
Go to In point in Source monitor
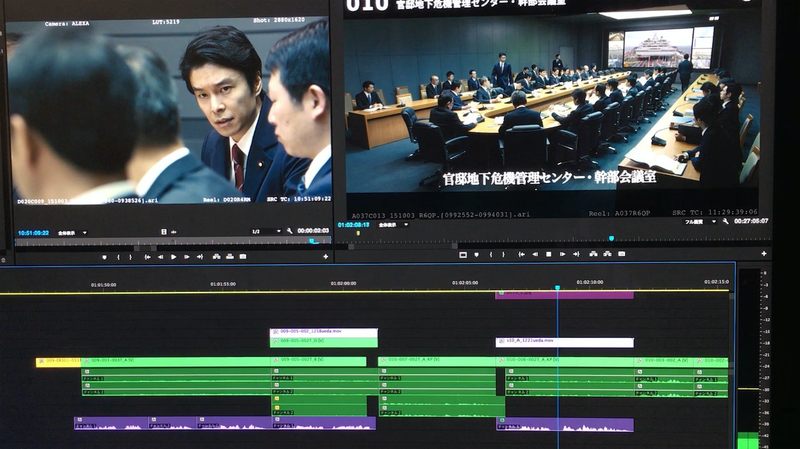point(147,257)
